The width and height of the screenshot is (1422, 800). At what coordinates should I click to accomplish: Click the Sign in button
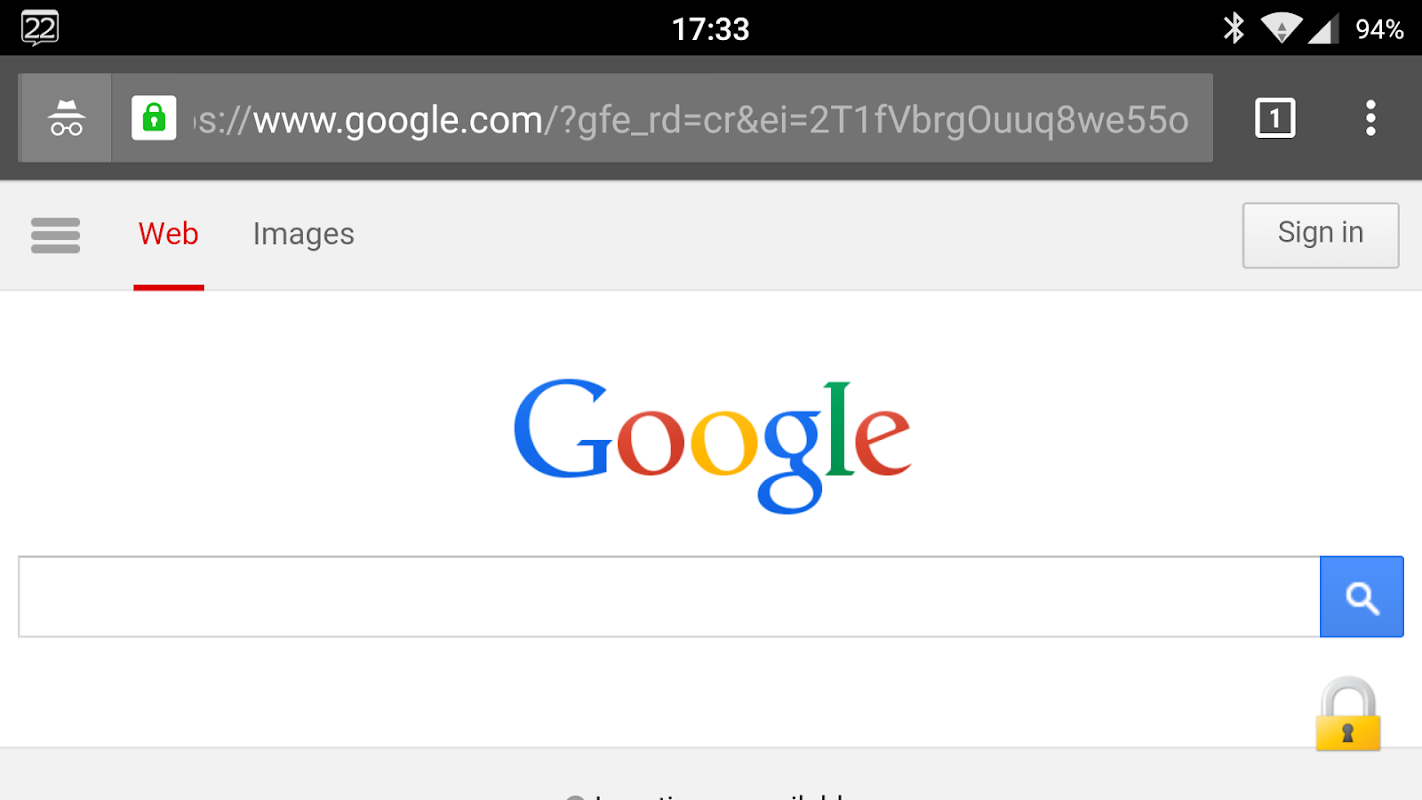[x=1320, y=235]
